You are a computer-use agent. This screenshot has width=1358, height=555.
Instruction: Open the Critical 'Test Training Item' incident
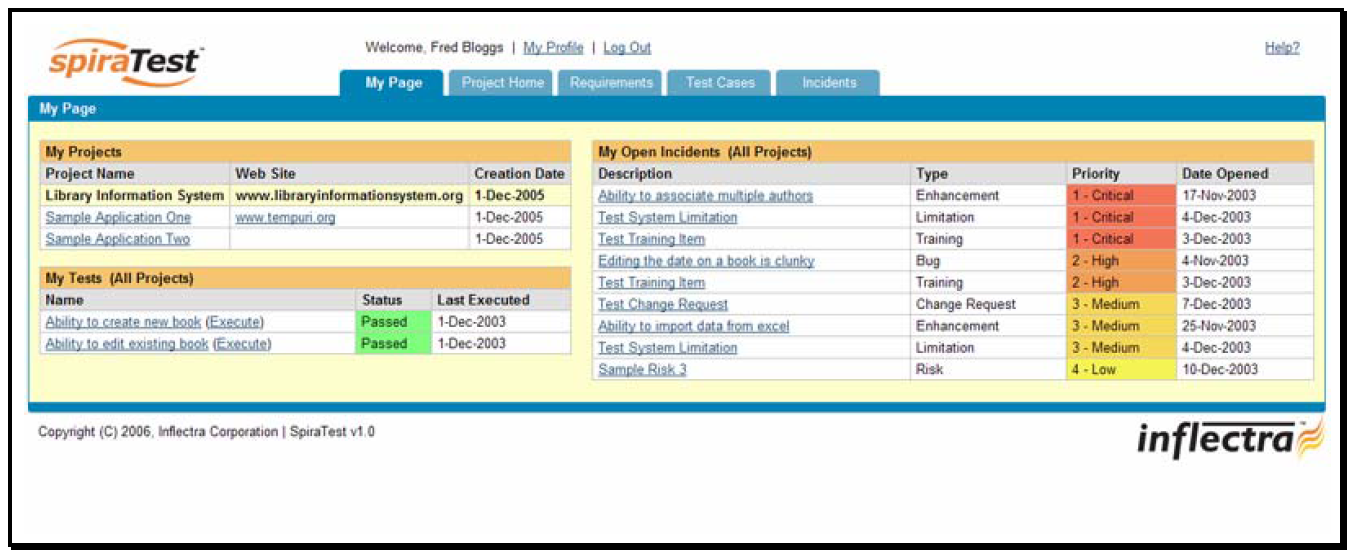coord(651,239)
